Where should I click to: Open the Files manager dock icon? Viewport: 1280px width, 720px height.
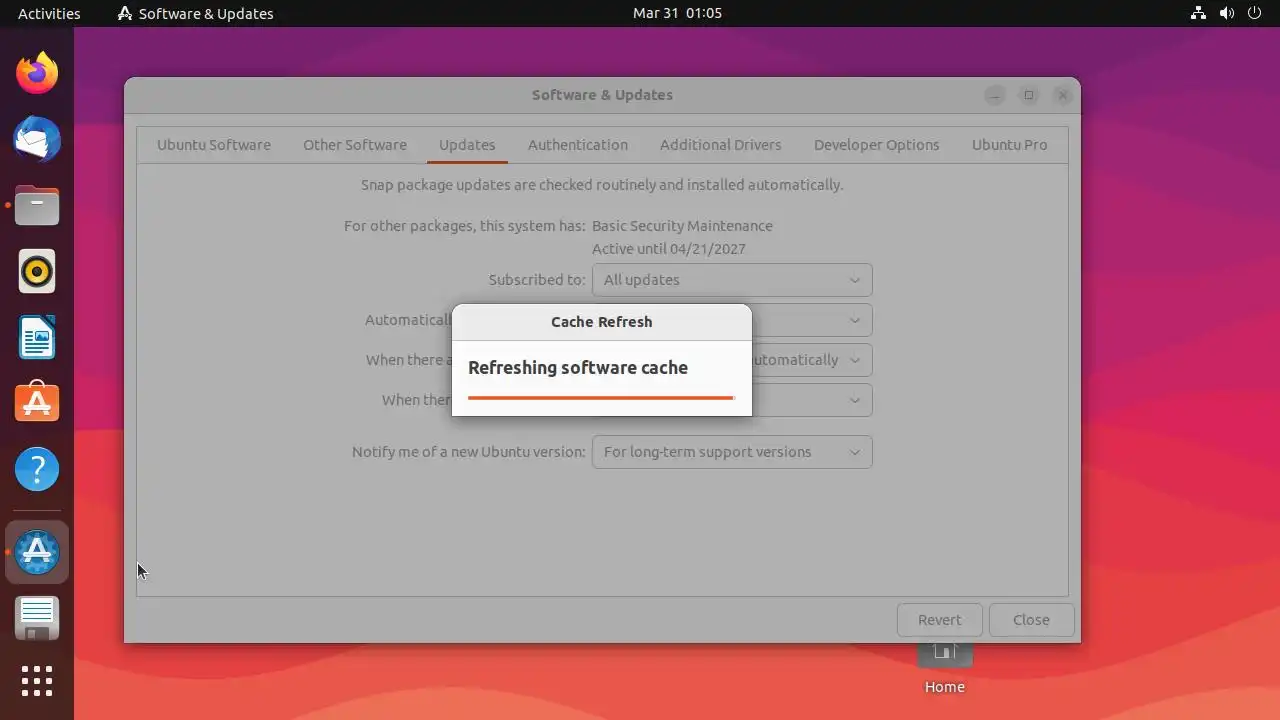point(37,205)
